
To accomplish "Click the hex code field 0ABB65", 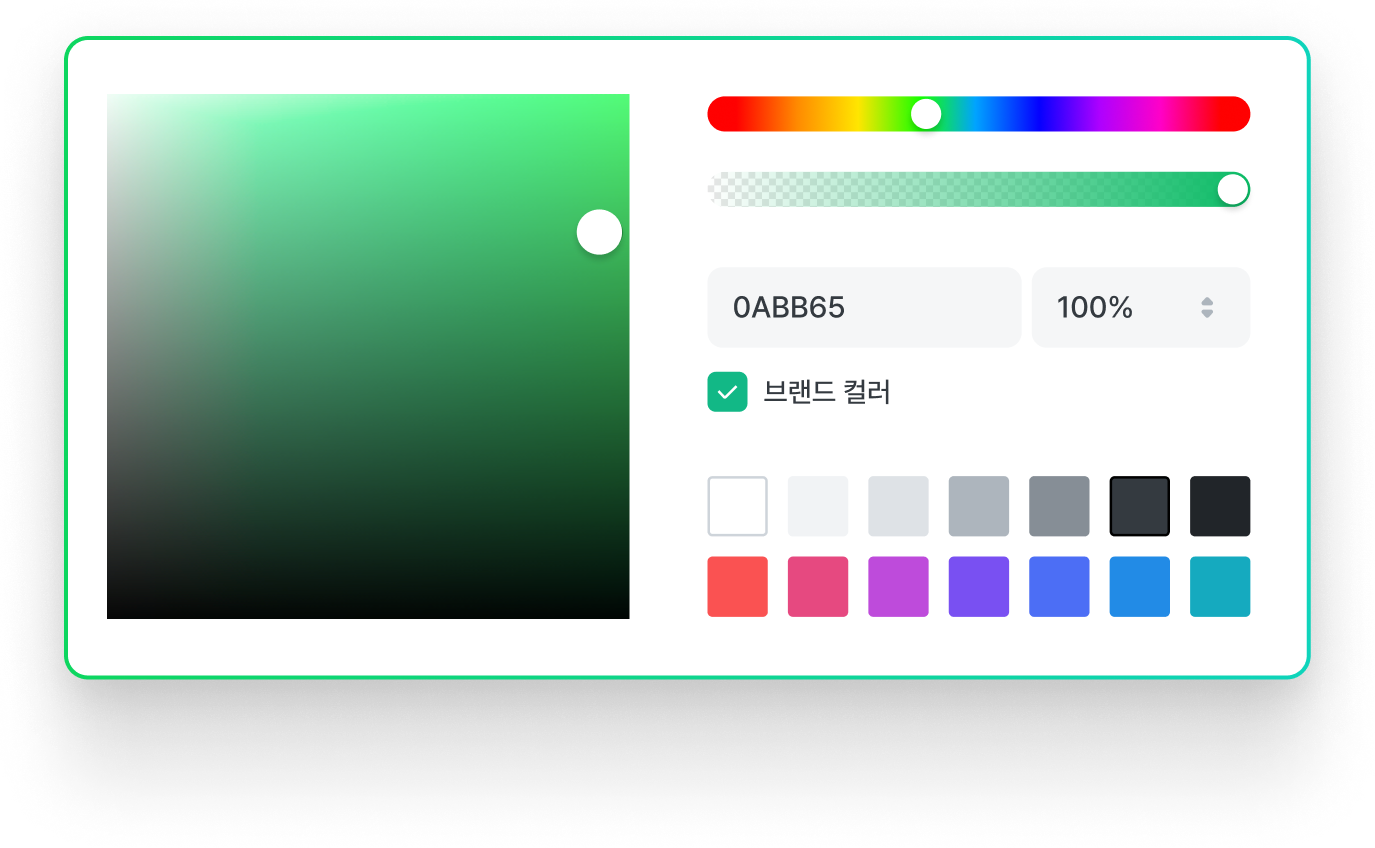I will click(863, 308).
